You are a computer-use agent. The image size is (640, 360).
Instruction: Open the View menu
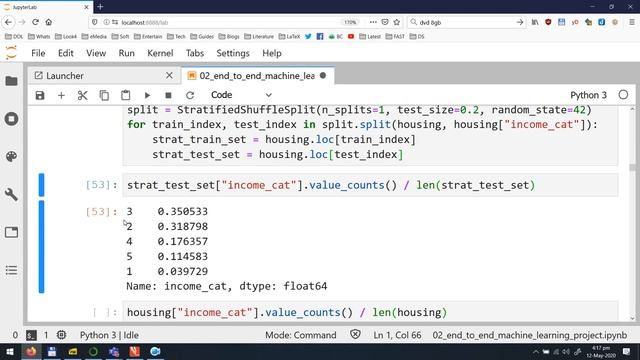pyautogui.click(x=96, y=53)
